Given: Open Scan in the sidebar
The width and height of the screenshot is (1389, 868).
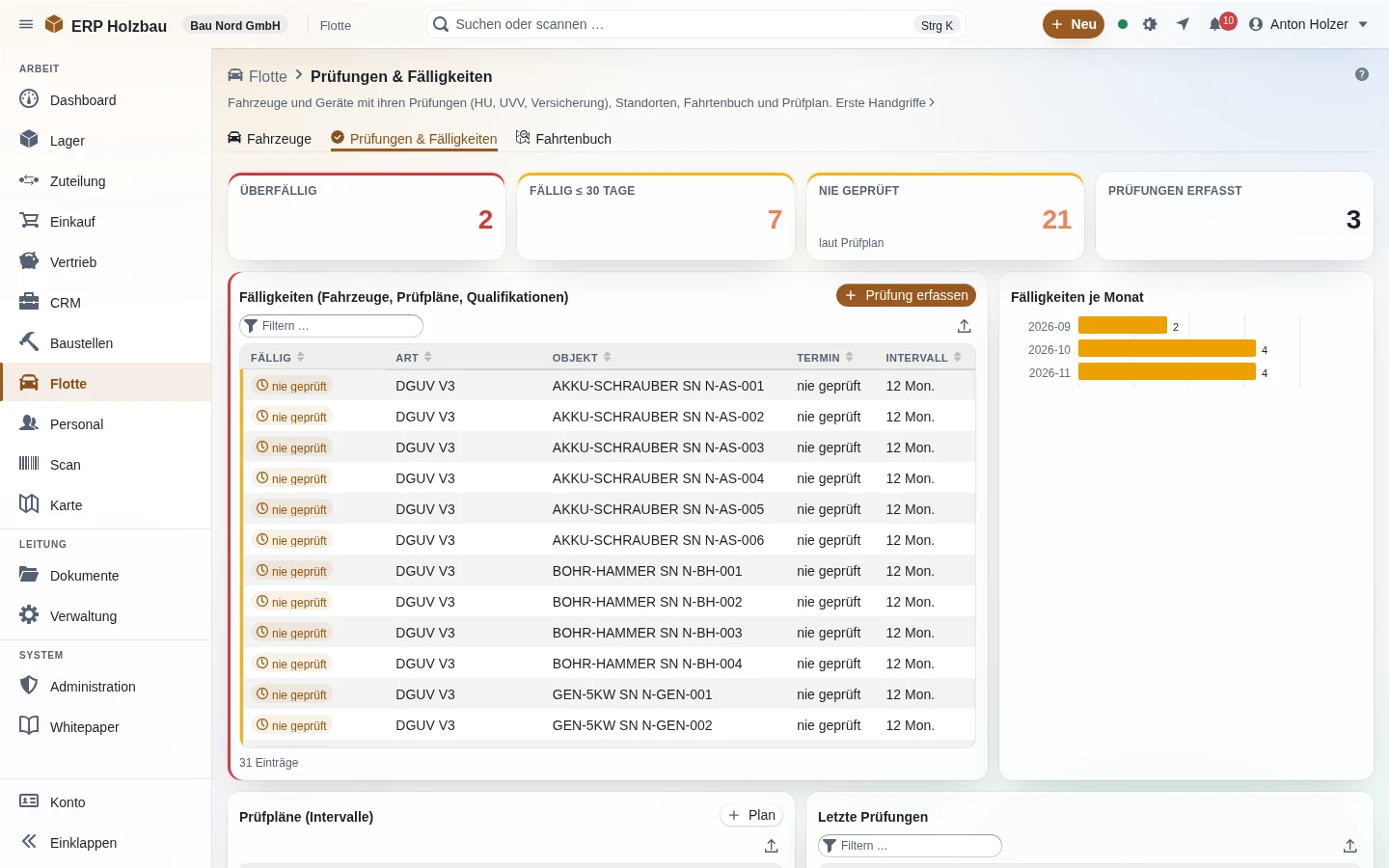Looking at the screenshot, I should (106, 465).
